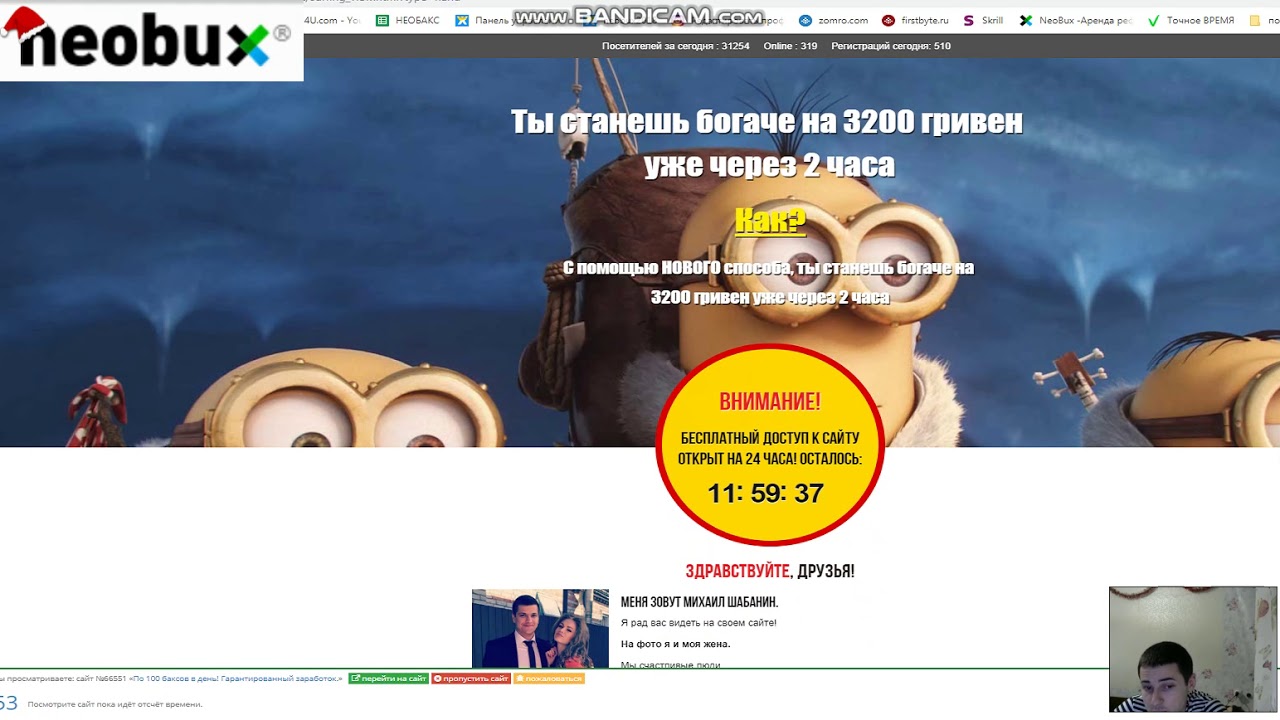
Task: Click the Точное ВРЕМЯ green checkmark icon
Action: [x=1153, y=20]
